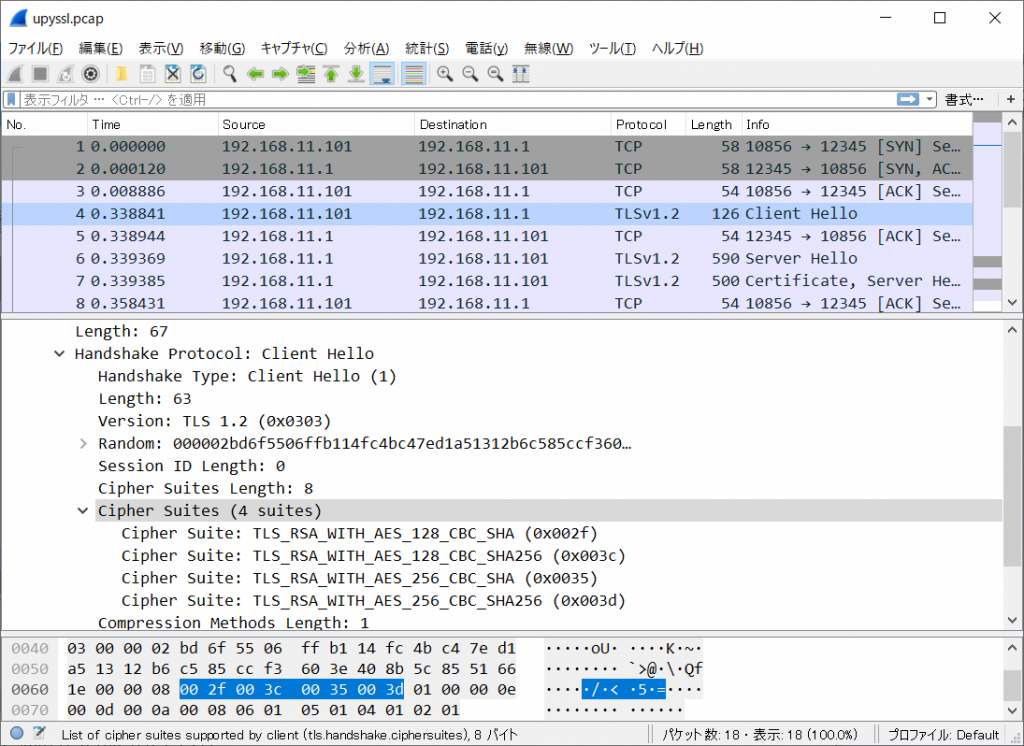Open the 統計(S) menu

tap(427, 48)
